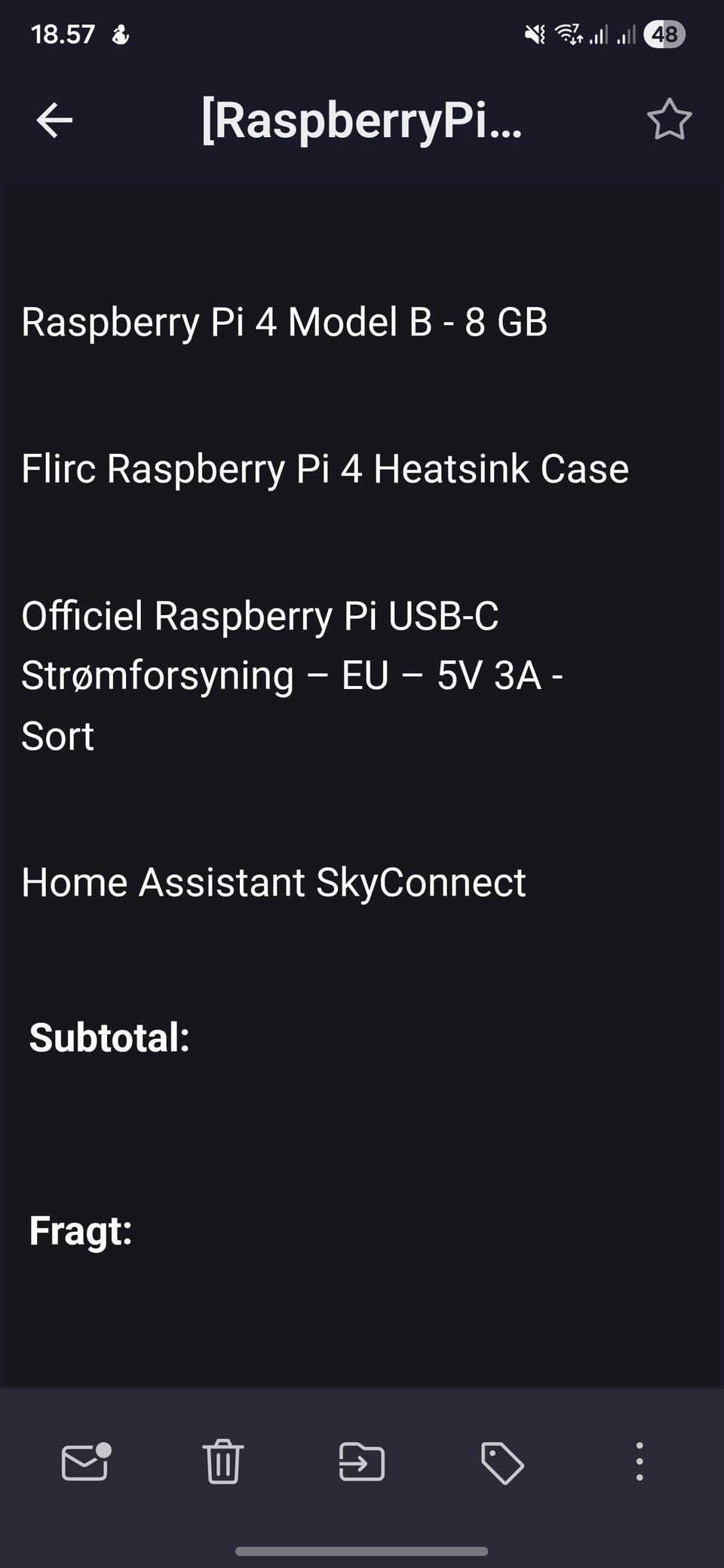
Task: Star this RaspberryPi email
Action: click(669, 121)
